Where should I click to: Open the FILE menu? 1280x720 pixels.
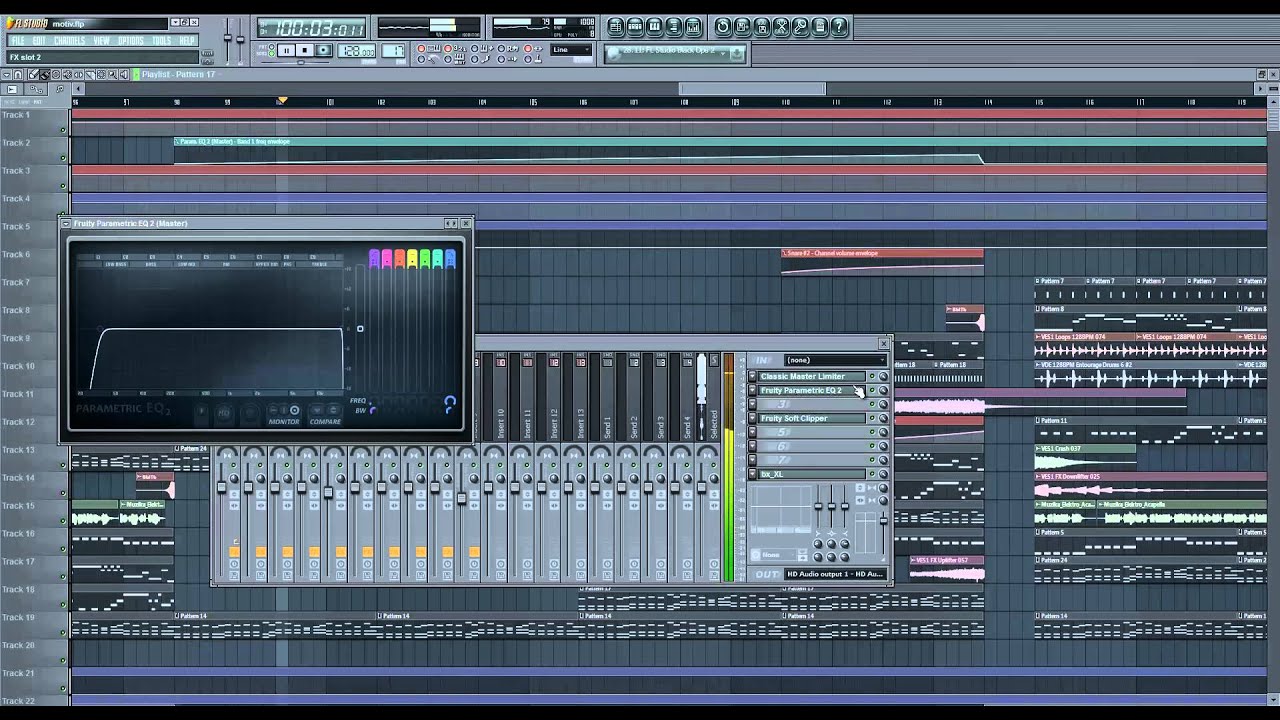pos(17,41)
